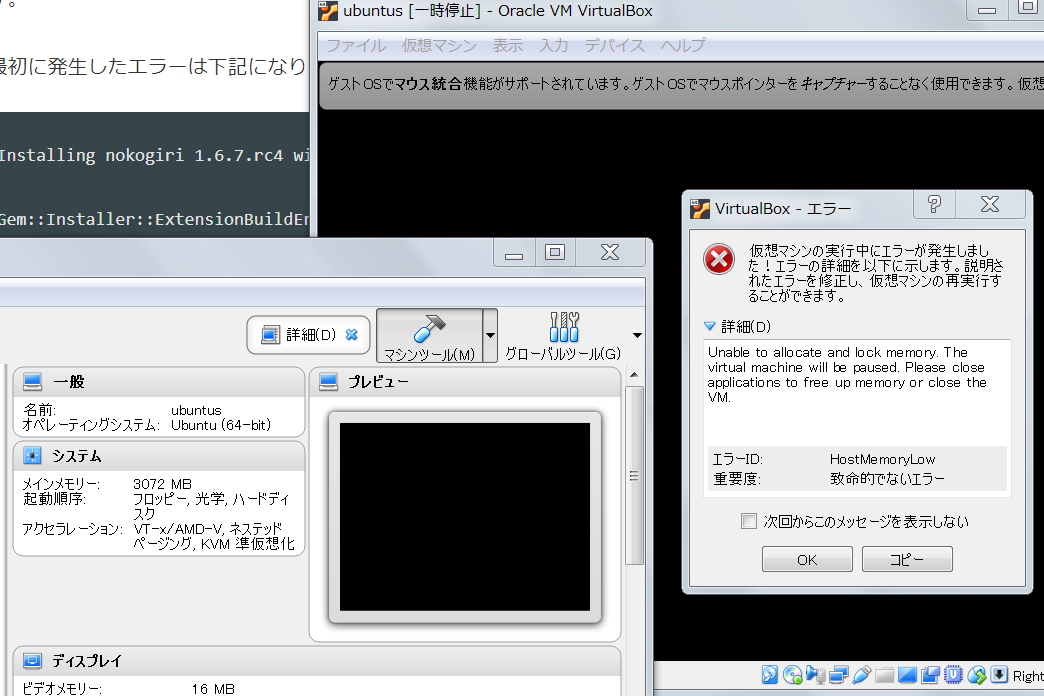Click OK in the error dialog
The width and height of the screenshot is (1044, 696).
(x=807, y=559)
